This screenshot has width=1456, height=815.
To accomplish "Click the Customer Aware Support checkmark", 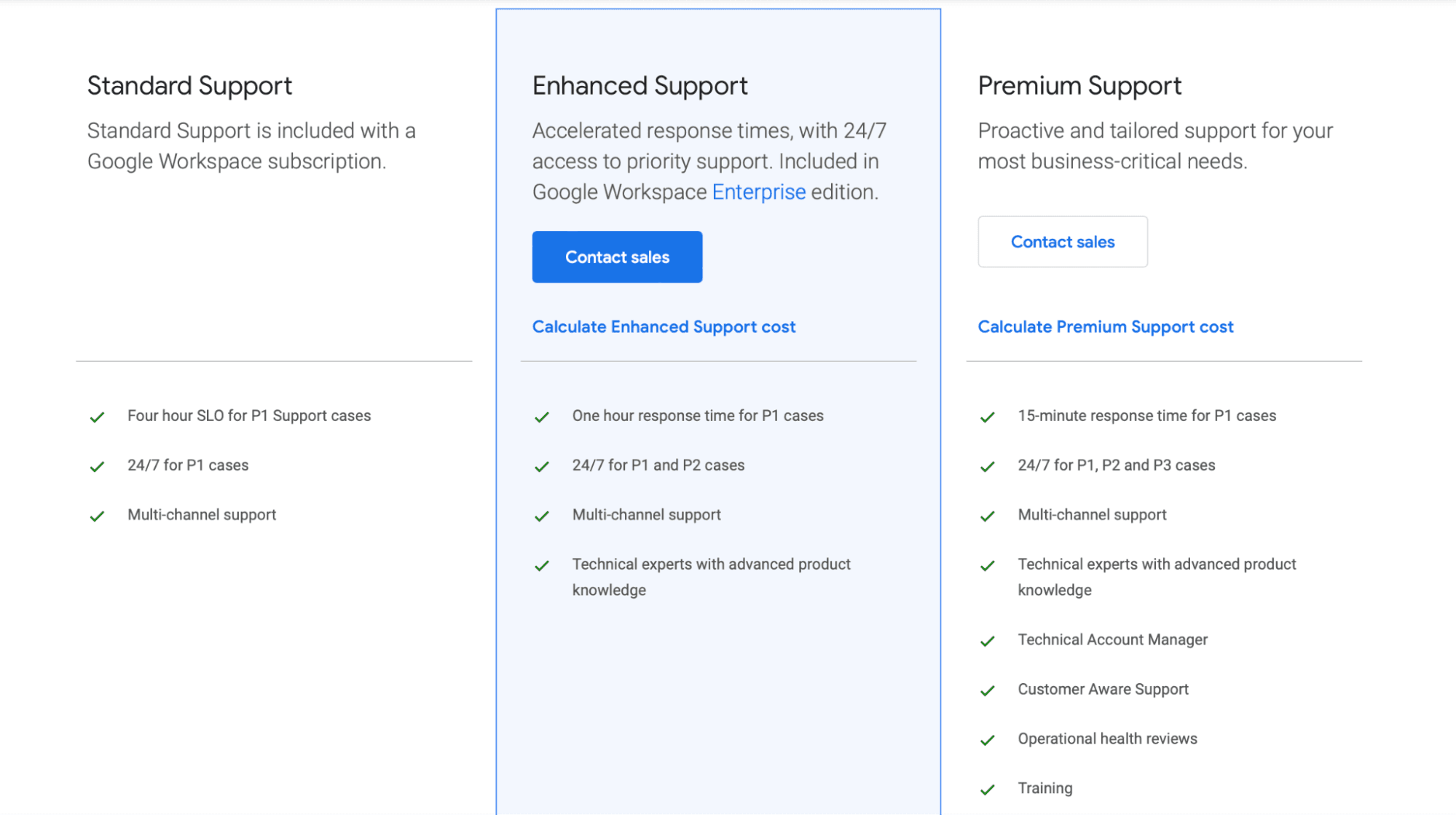I will coord(988,690).
